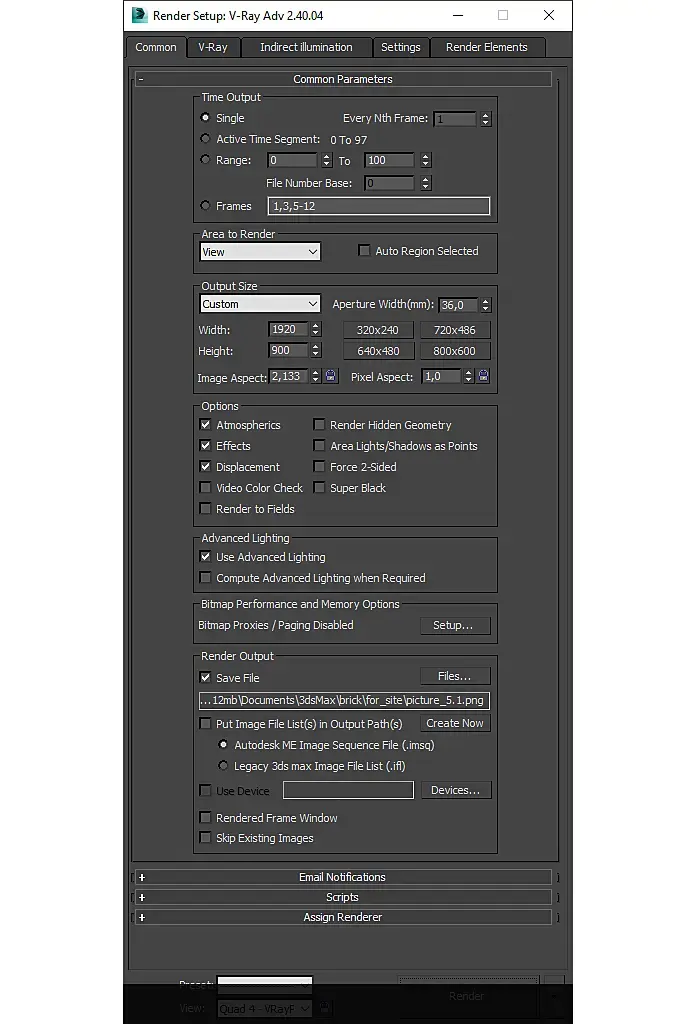Screen dimensions: 696x1024
Task: Switch to the V-Ray tab
Action: click(213, 47)
